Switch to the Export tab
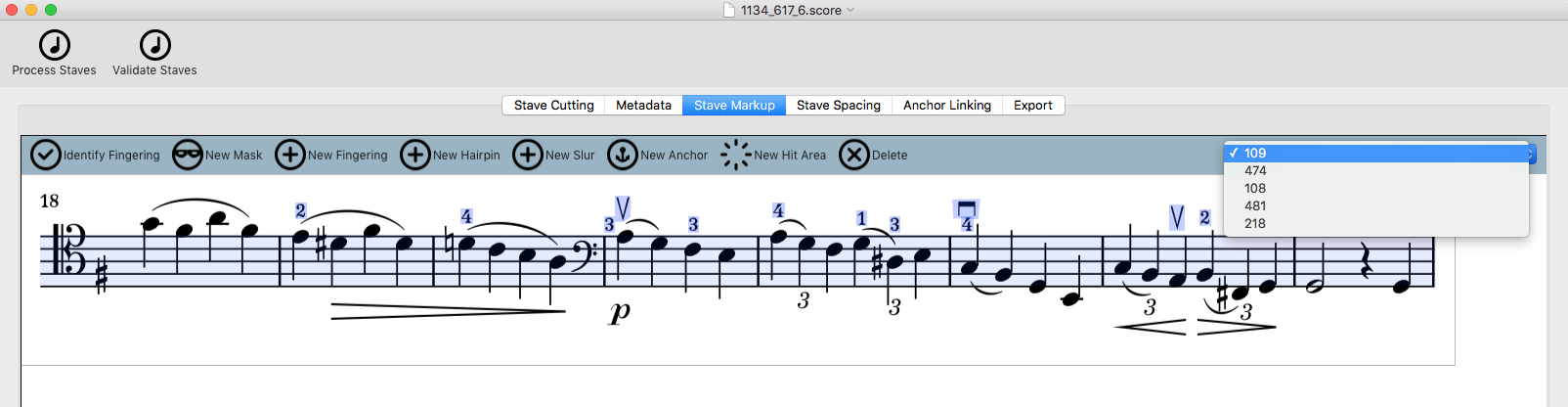This screenshot has height=407, width=1568. tap(1032, 105)
